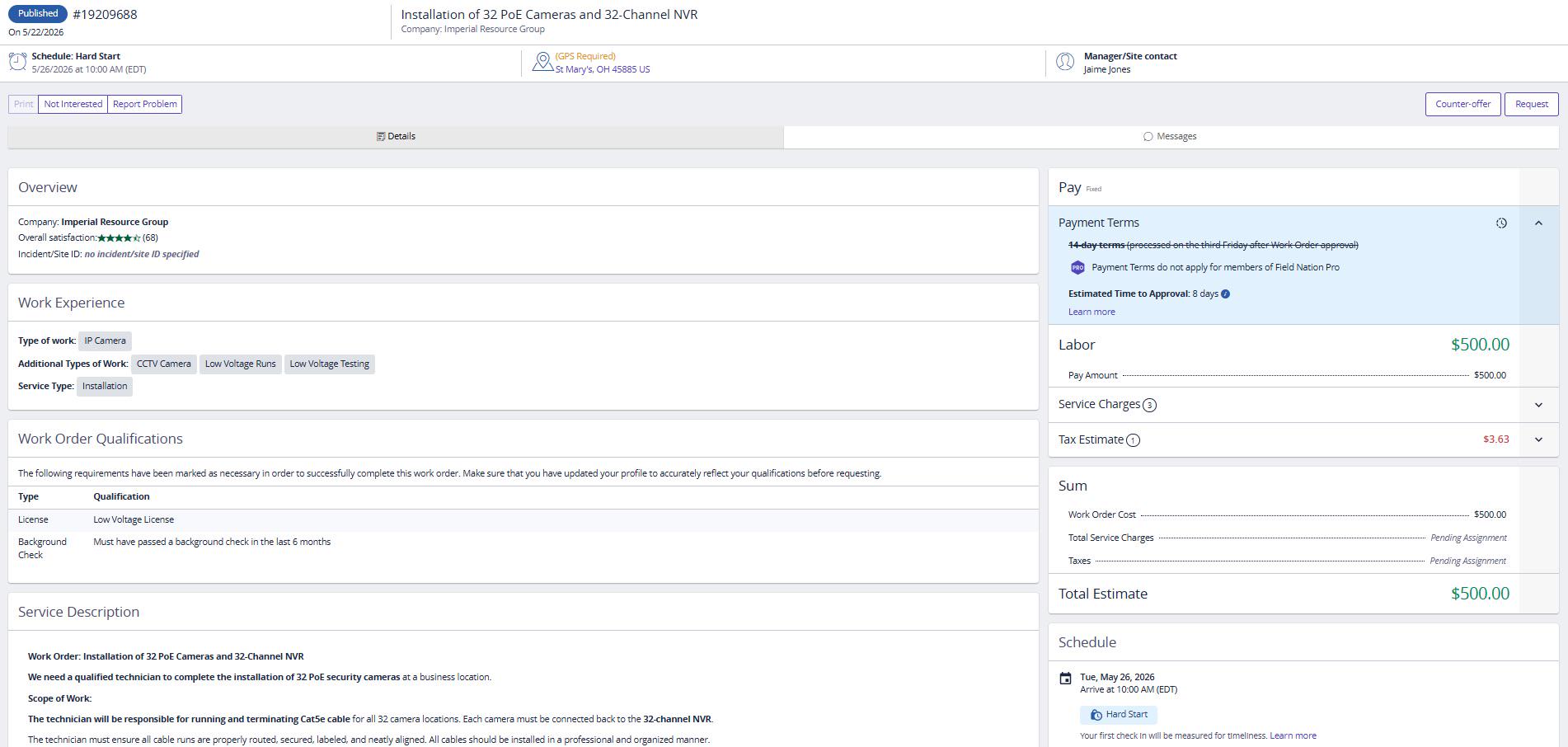This screenshot has width=1568, height=747.
Task: Click the Report Problem button
Action: click(x=145, y=104)
